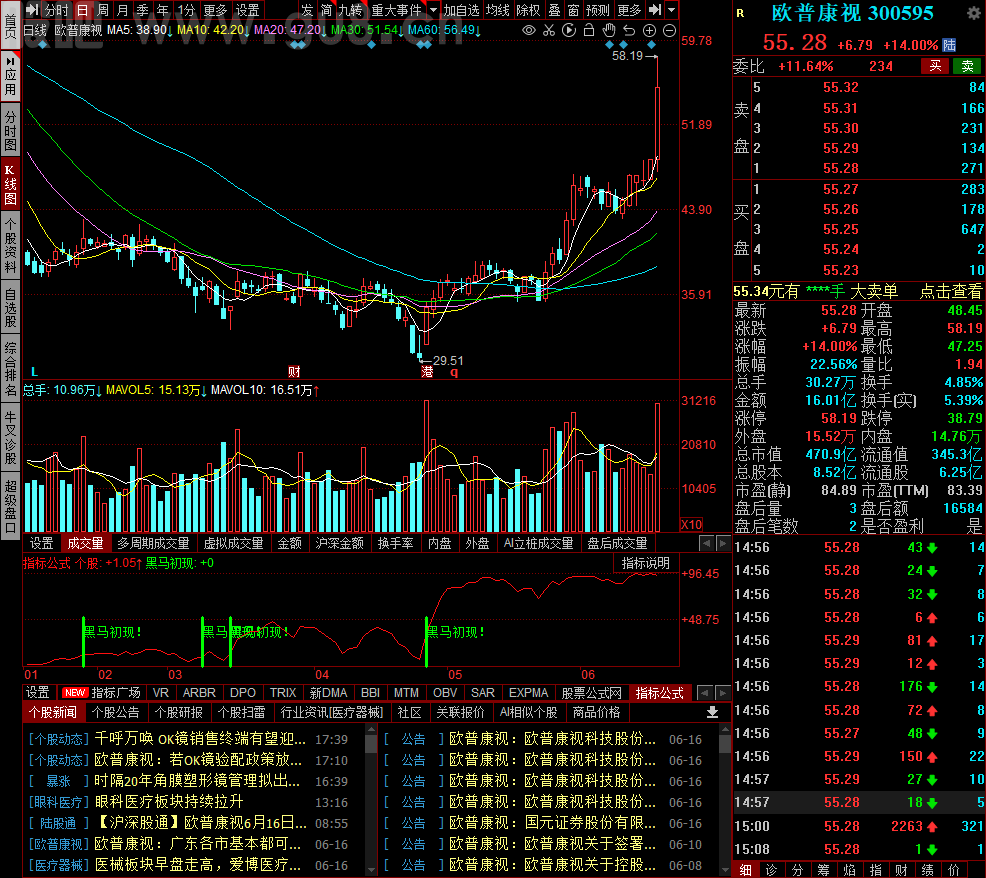Click the undo arrow icon
This screenshot has height=878, width=986.
click(629, 30)
